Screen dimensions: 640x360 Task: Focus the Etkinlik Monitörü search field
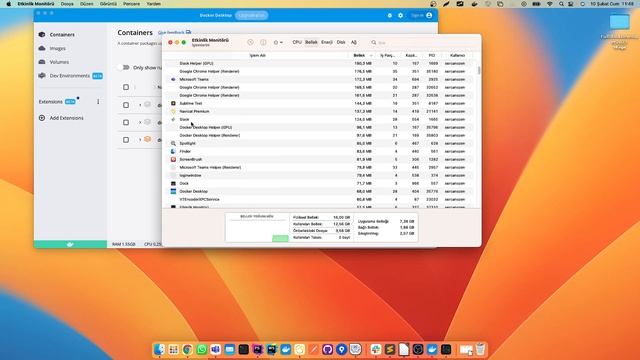pyautogui.click(x=422, y=42)
